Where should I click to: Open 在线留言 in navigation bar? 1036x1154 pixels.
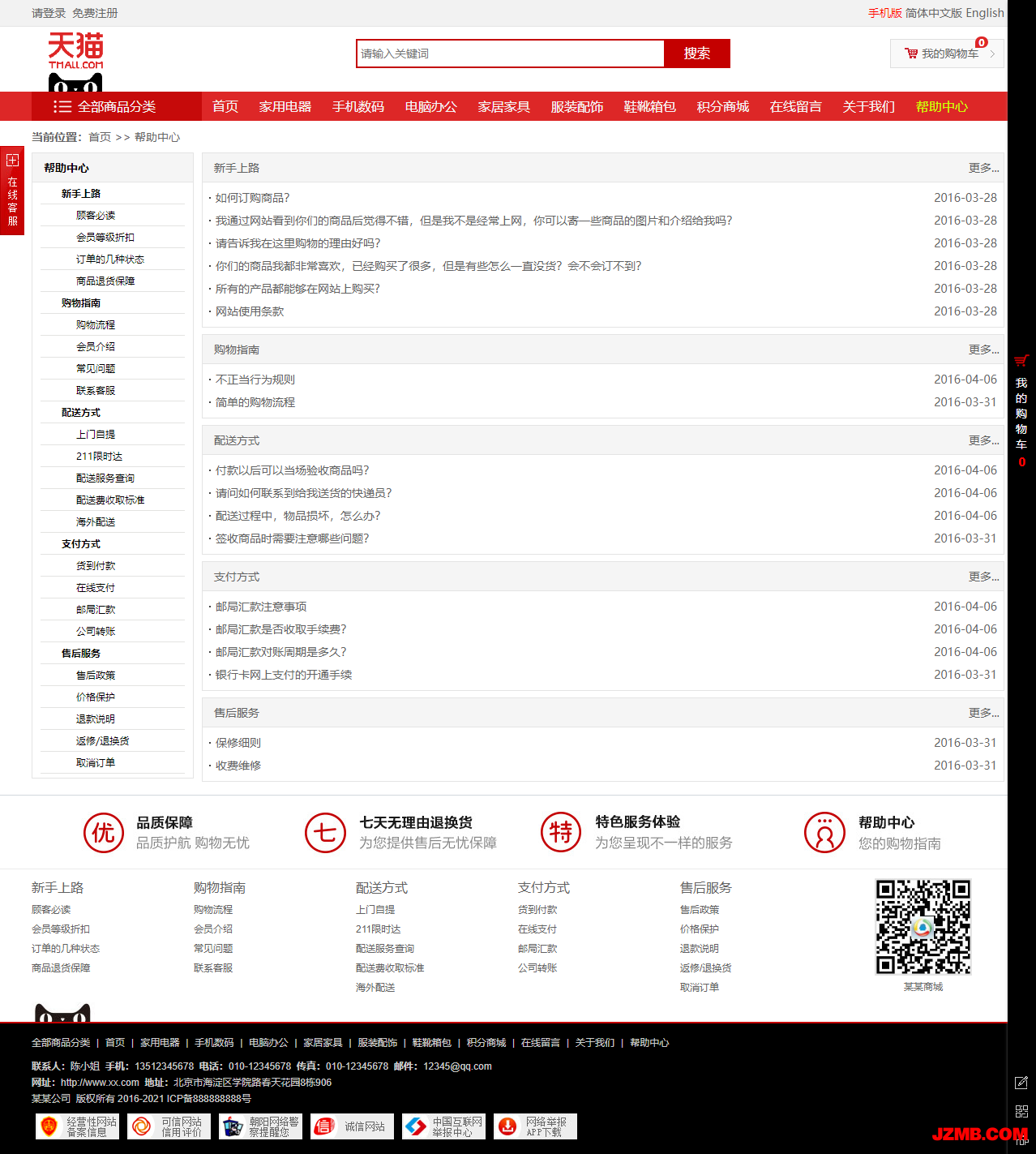[x=796, y=106]
